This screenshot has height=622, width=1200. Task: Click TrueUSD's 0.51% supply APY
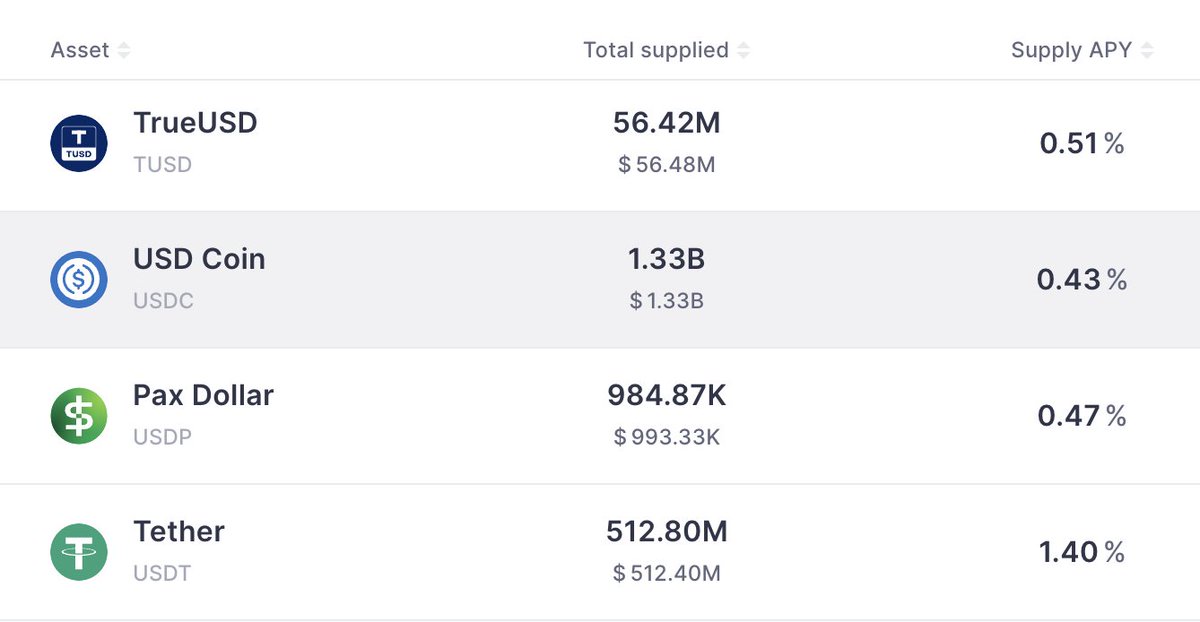click(x=1082, y=144)
